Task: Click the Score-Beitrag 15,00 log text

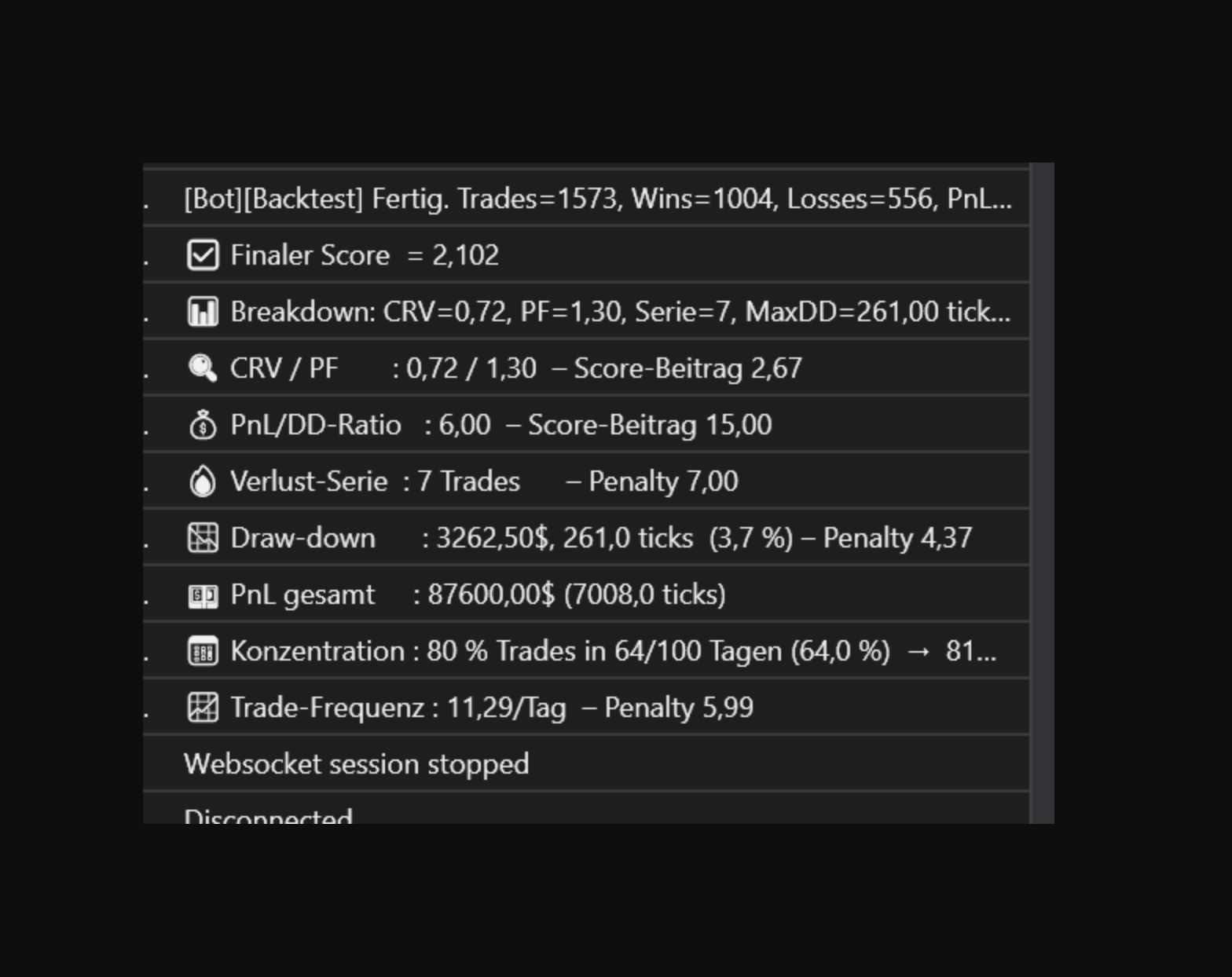Action: pos(650,425)
